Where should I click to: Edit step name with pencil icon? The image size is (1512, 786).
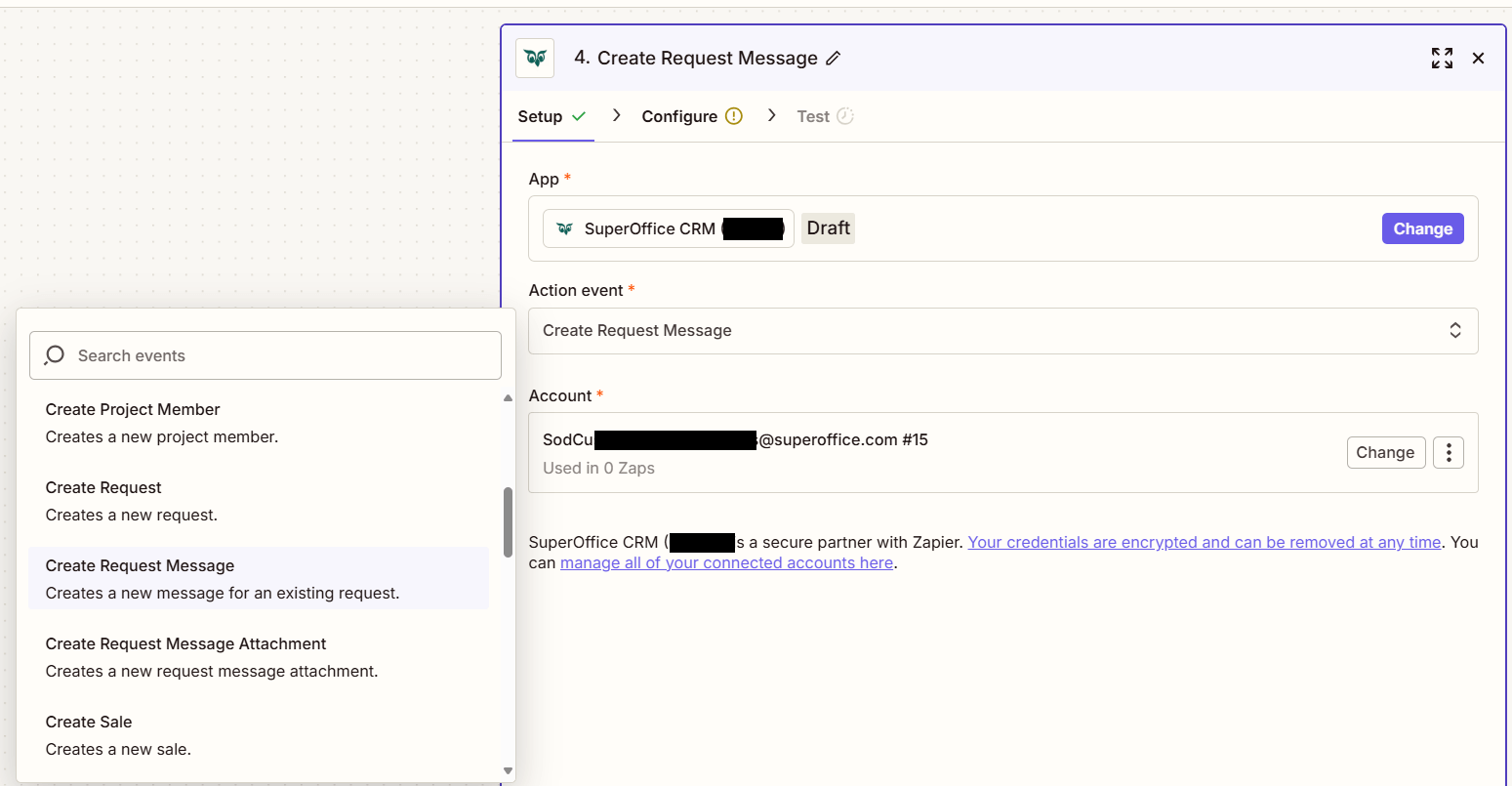pyautogui.click(x=833, y=59)
